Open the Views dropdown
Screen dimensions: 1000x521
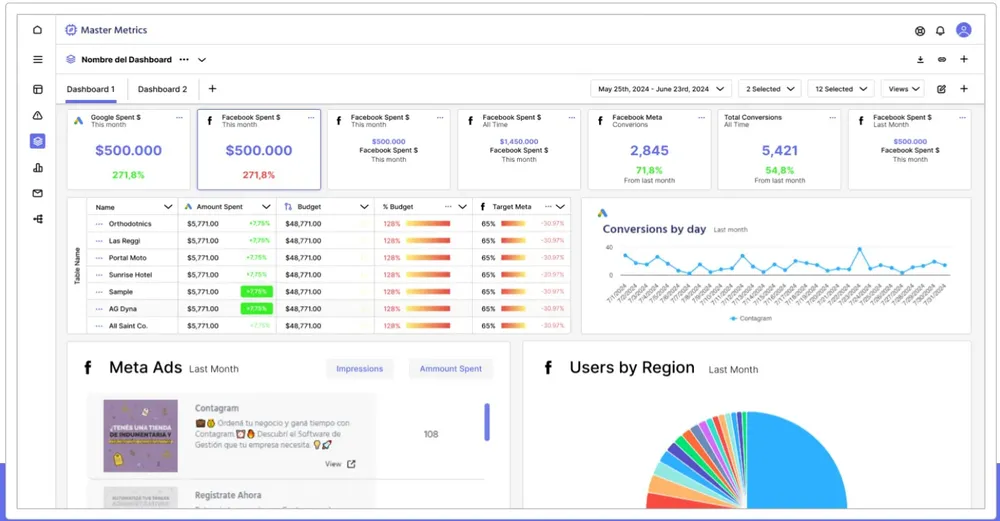tap(903, 89)
